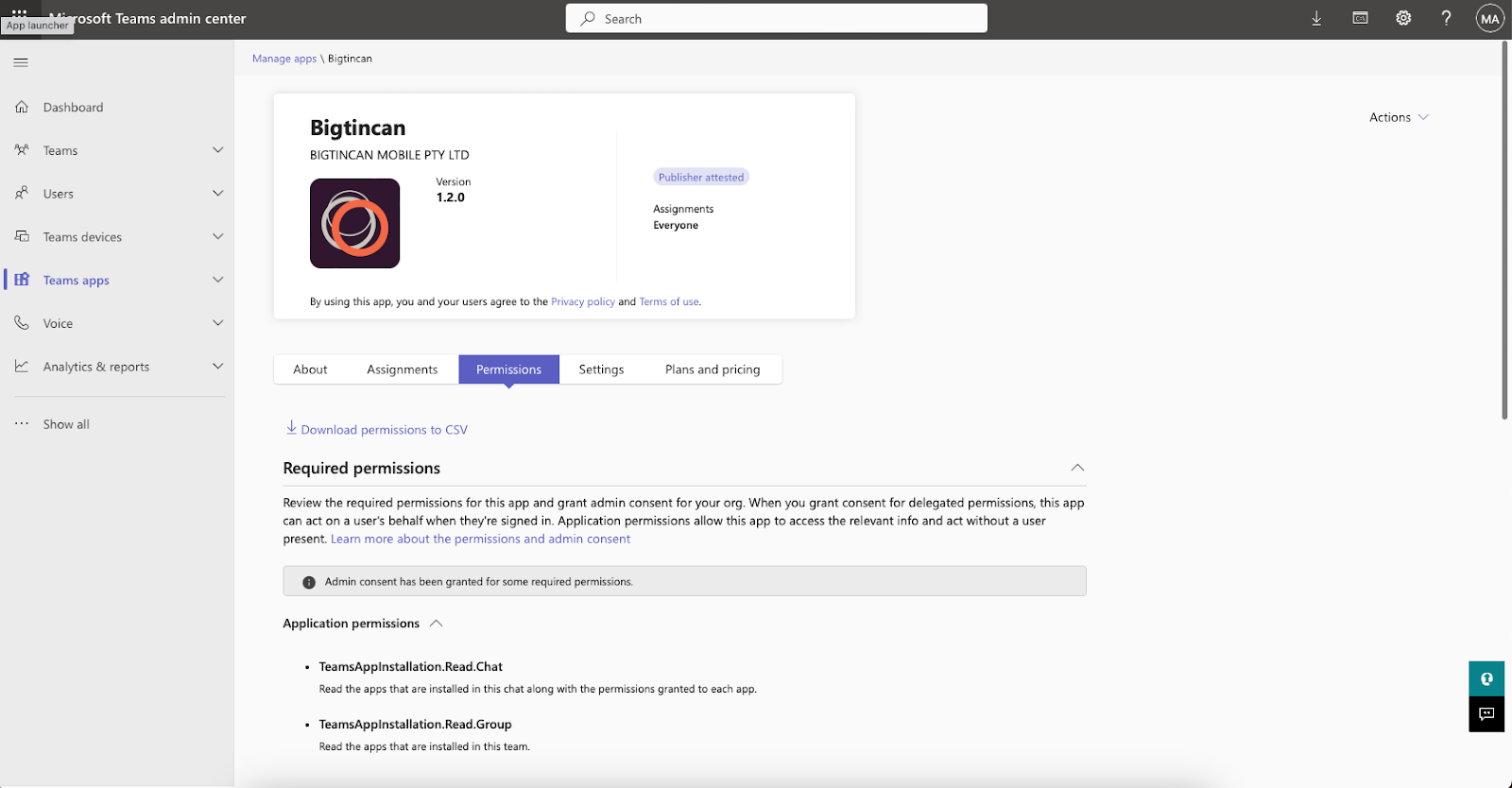Click the Search input field

tap(776, 19)
